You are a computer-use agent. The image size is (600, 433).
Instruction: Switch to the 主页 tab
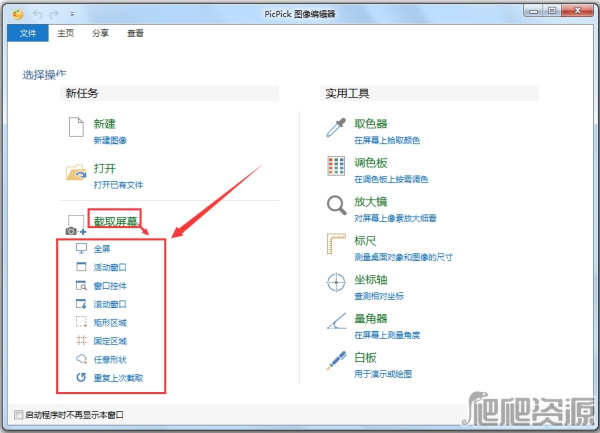click(x=65, y=33)
